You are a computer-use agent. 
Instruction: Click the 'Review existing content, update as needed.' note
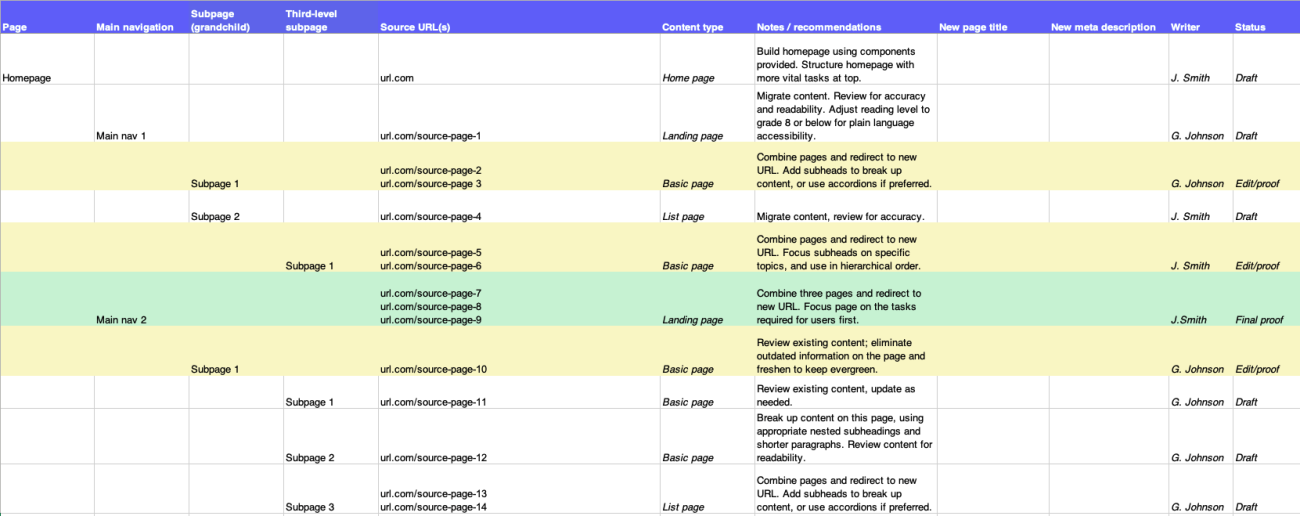tap(845, 394)
